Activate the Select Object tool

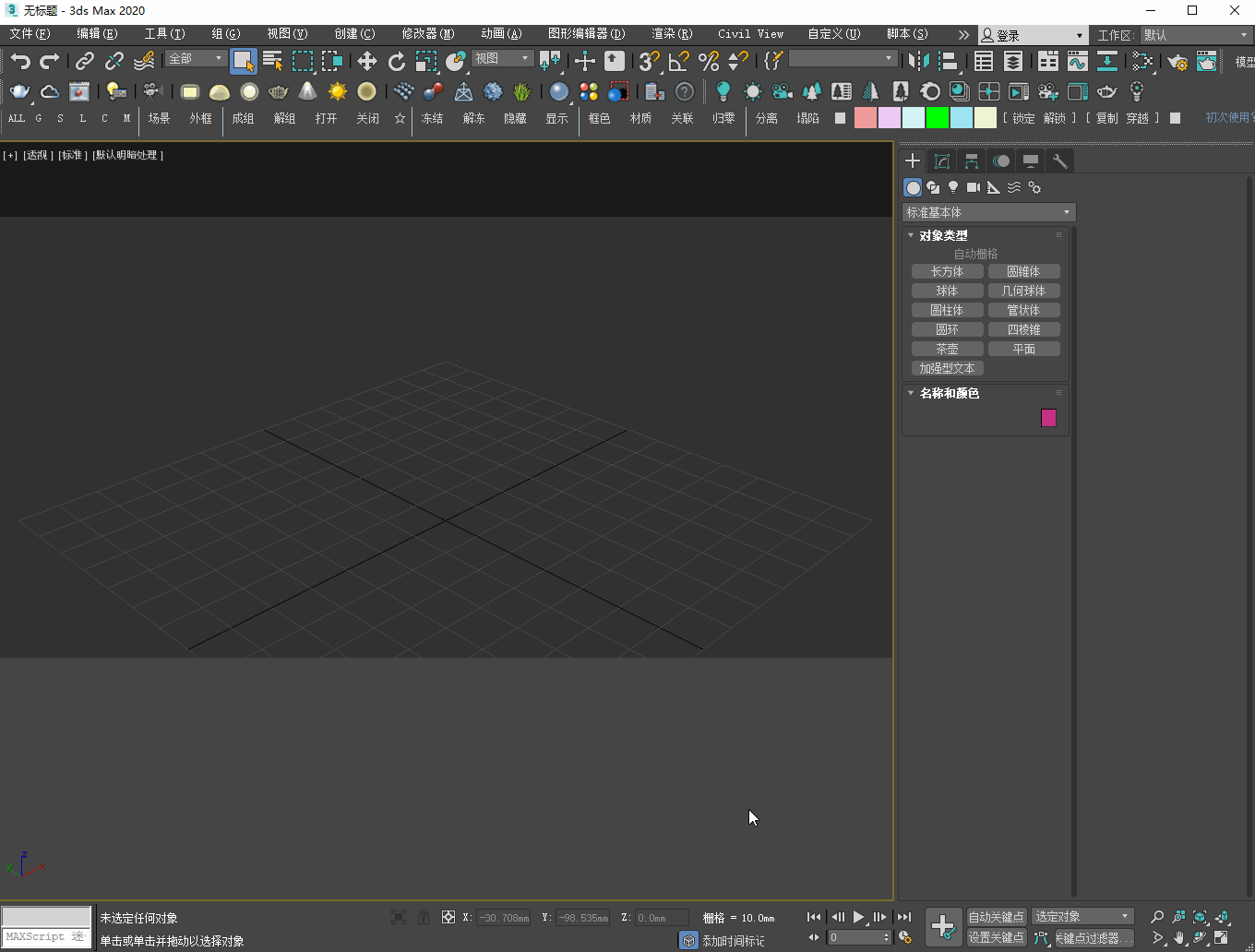pyautogui.click(x=244, y=61)
